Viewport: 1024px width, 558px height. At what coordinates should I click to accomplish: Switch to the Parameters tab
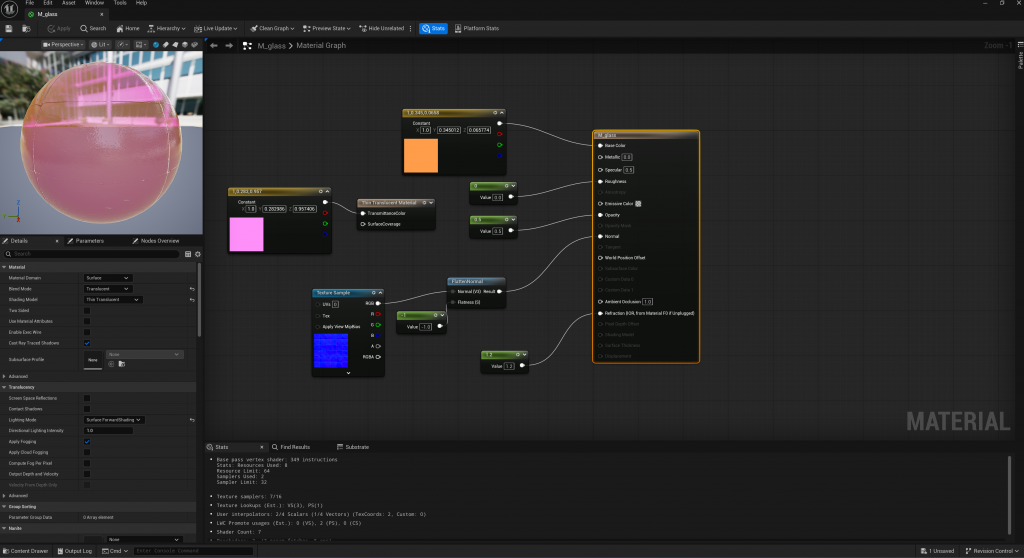click(88, 241)
